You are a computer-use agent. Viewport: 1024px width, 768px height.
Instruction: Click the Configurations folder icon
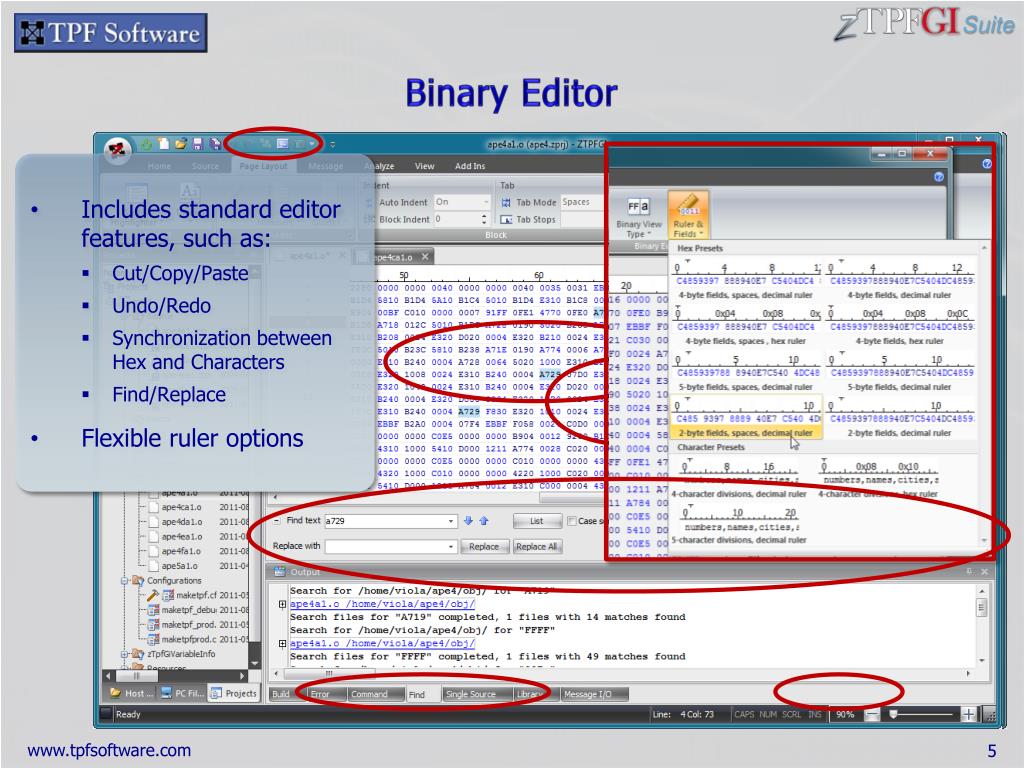point(138,580)
